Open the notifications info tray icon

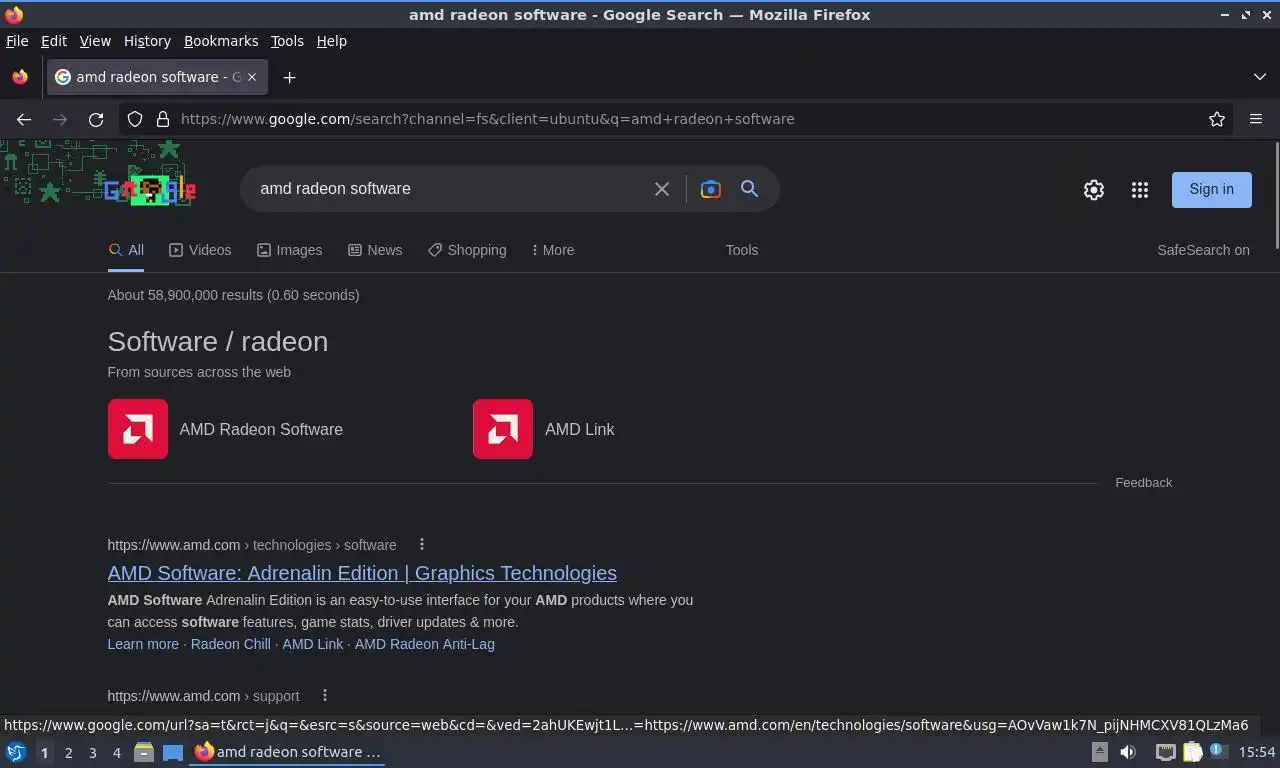[1218, 750]
